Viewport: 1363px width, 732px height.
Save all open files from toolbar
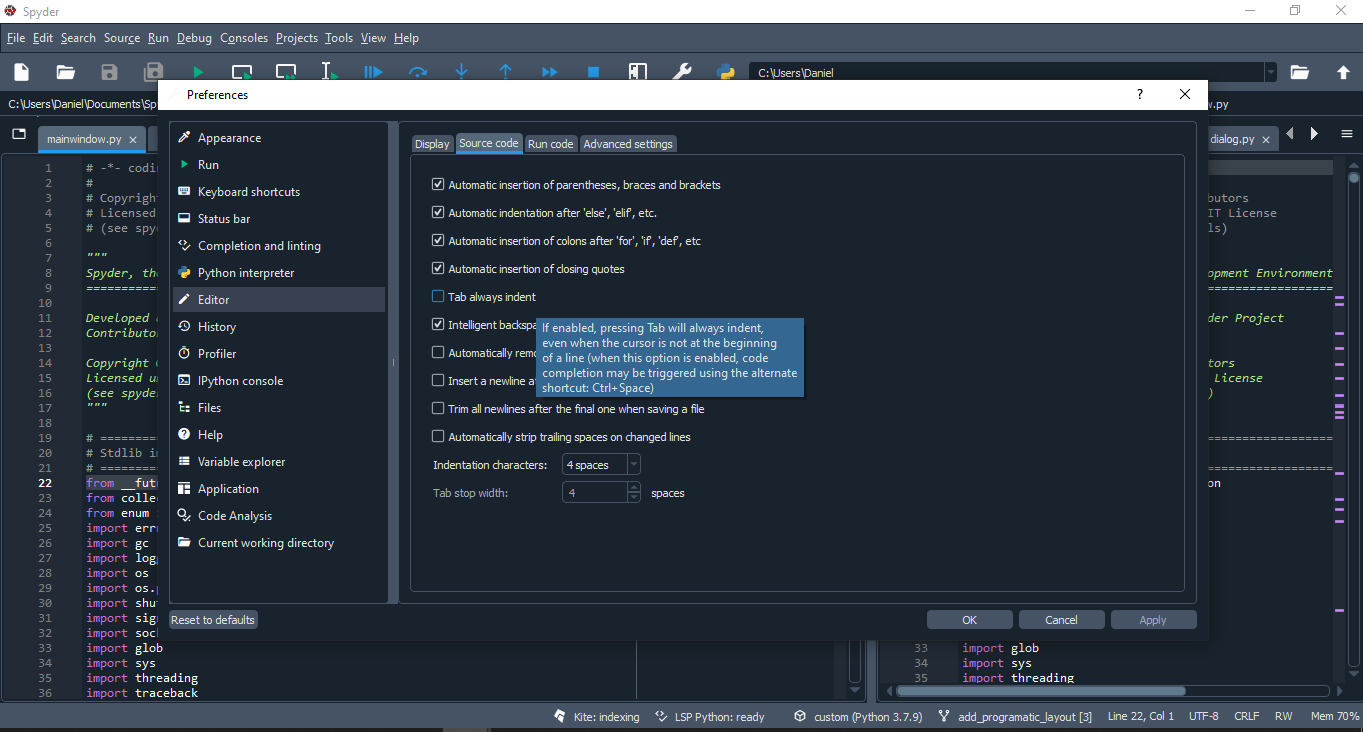tap(153, 71)
